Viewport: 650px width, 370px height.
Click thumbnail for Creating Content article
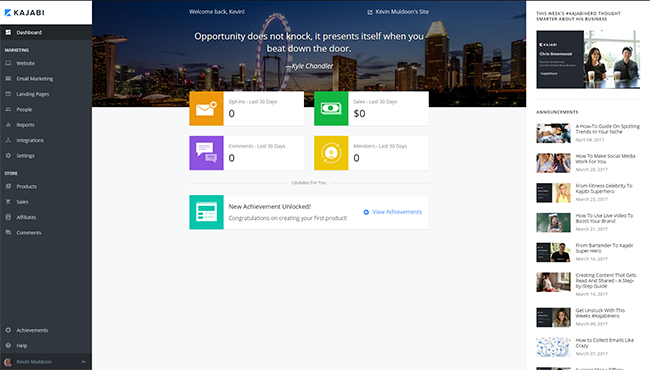553,282
